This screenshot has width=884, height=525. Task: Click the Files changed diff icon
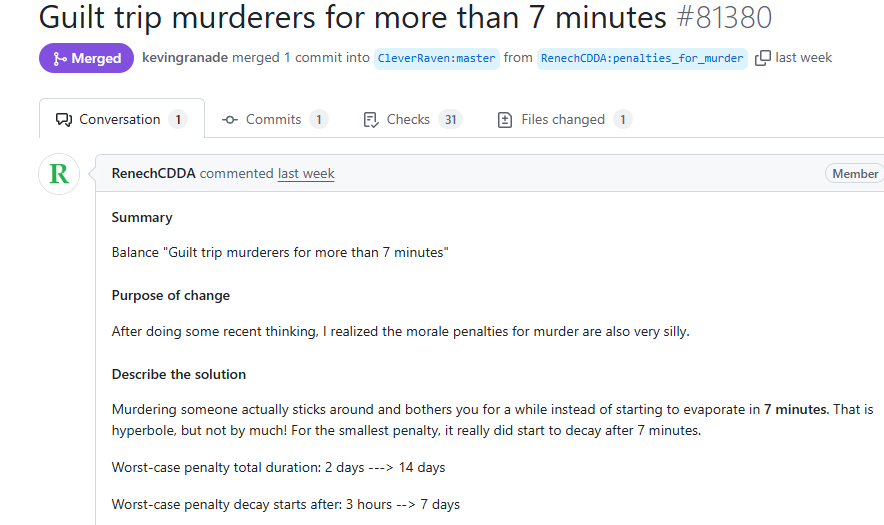pos(505,120)
